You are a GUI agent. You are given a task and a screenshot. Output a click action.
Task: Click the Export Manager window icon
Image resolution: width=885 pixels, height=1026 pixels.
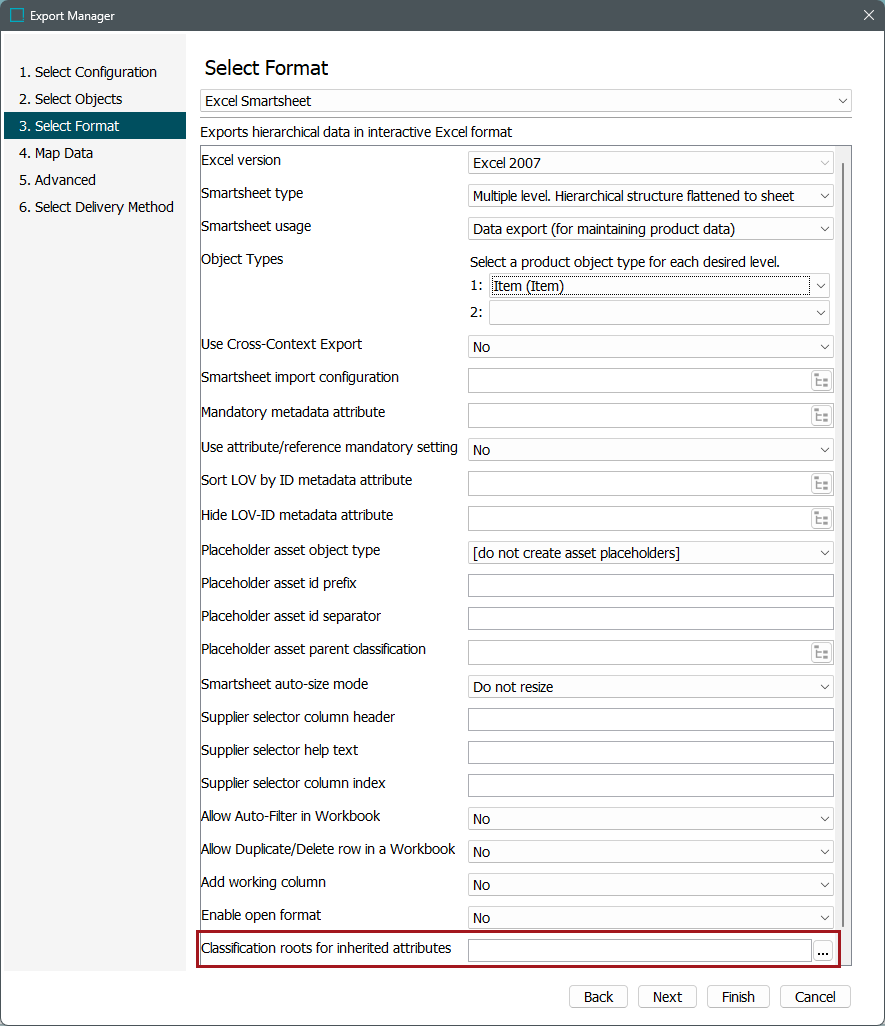point(17,15)
